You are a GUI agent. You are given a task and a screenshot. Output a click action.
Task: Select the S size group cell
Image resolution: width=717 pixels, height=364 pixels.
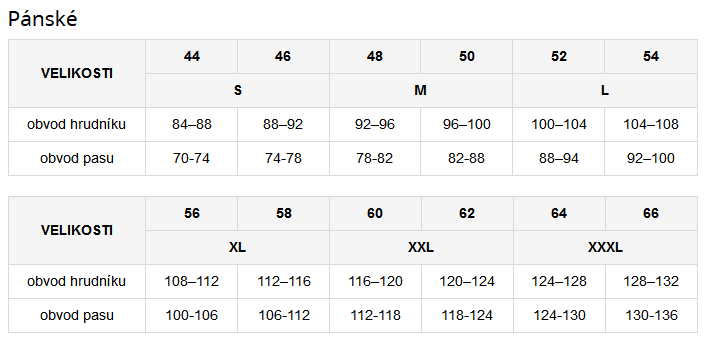pos(237,91)
